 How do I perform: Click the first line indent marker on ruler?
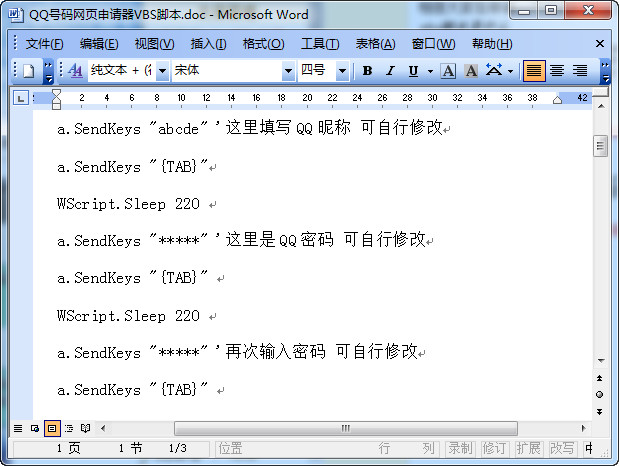(x=56, y=93)
